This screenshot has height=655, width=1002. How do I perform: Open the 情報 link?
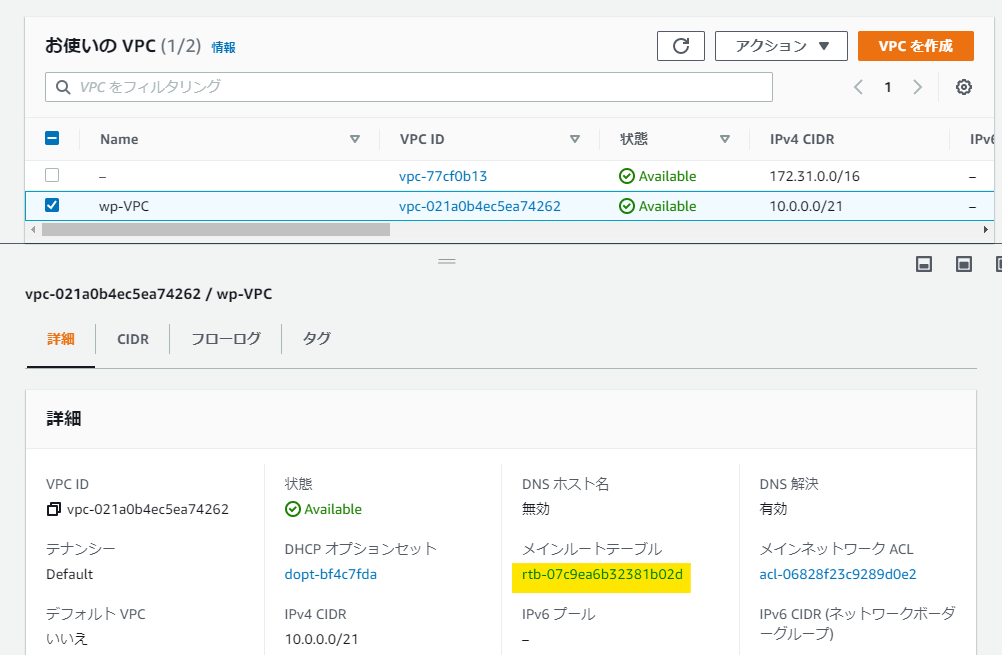(x=224, y=47)
